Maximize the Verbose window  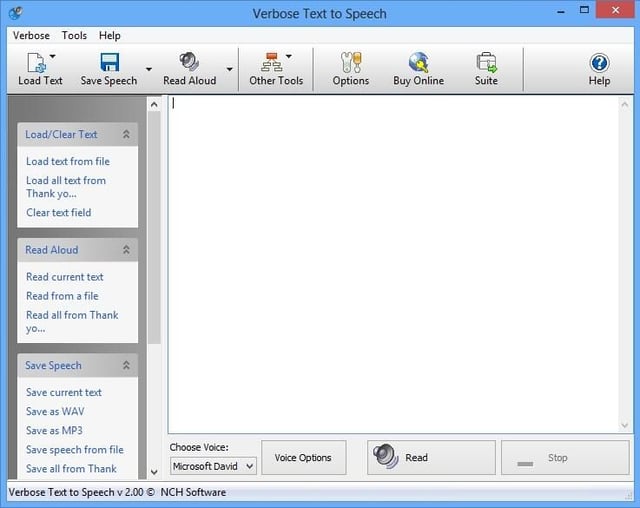[584, 10]
